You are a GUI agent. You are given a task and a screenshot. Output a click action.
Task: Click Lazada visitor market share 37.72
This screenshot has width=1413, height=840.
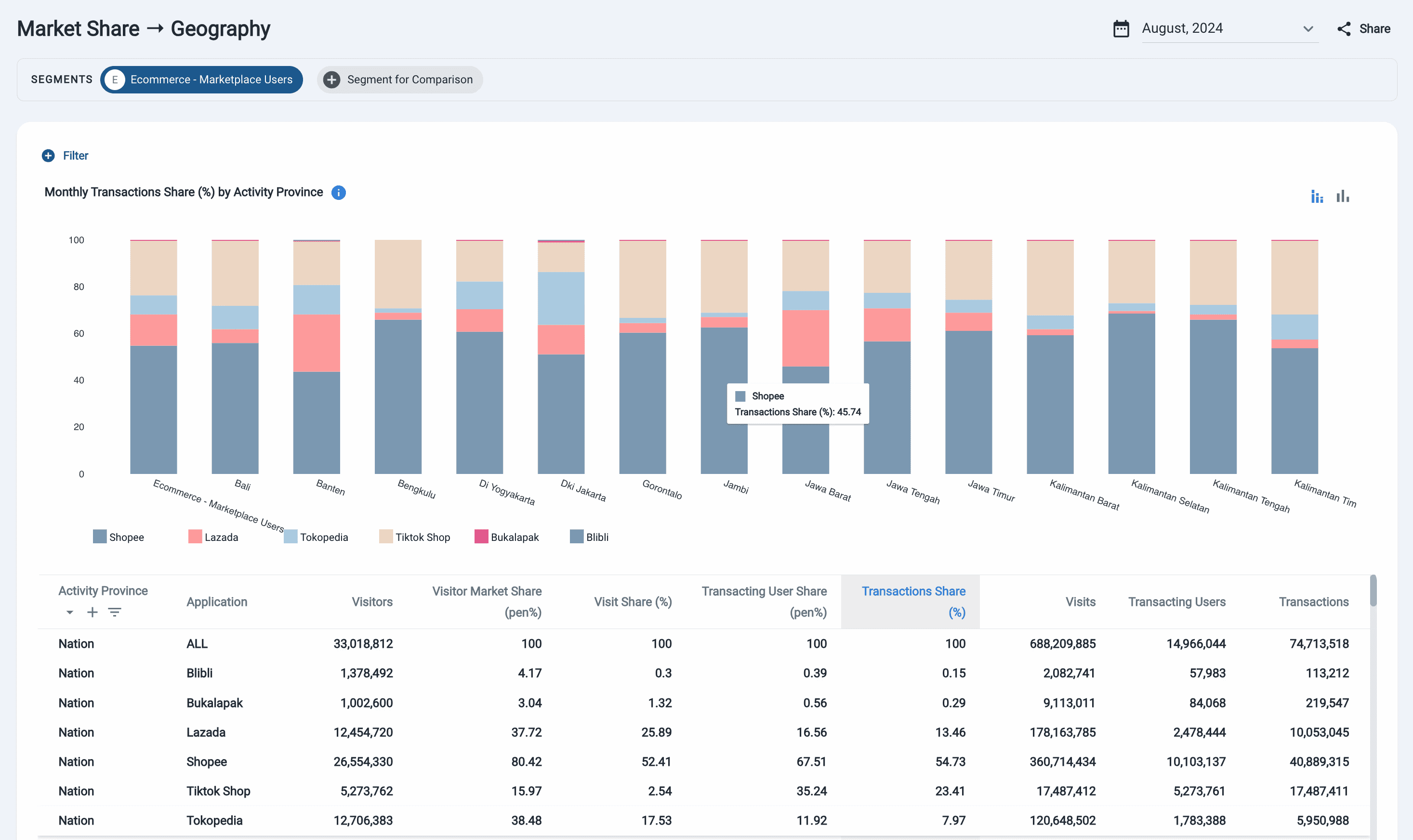pyautogui.click(x=527, y=732)
